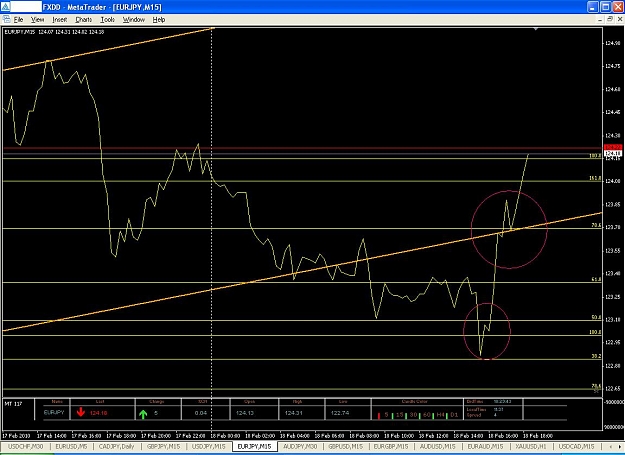
Task: Click the chart document icon beside File
Action: (6, 19)
